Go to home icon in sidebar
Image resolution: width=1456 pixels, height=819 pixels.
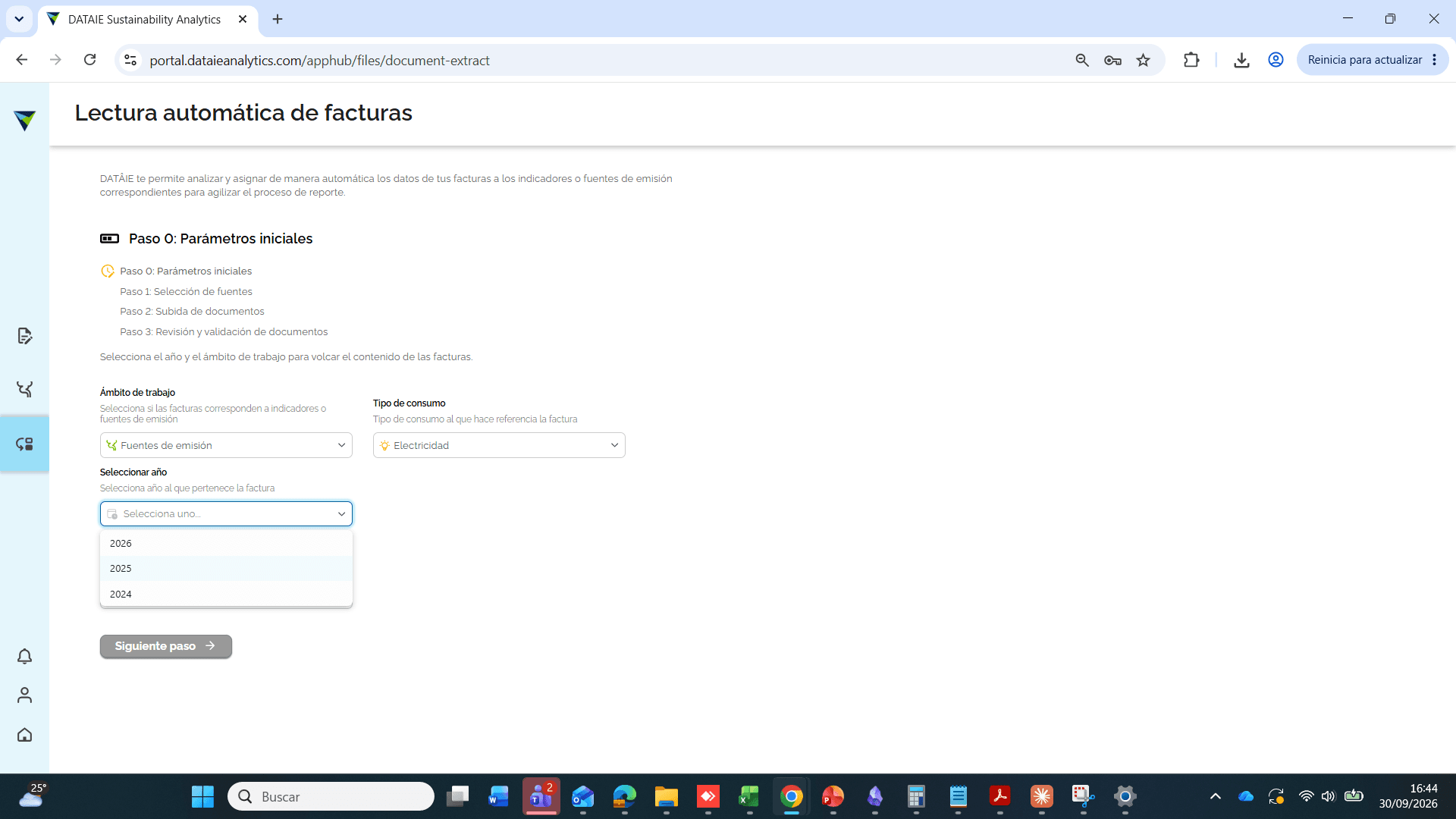(x=24, y=734)
